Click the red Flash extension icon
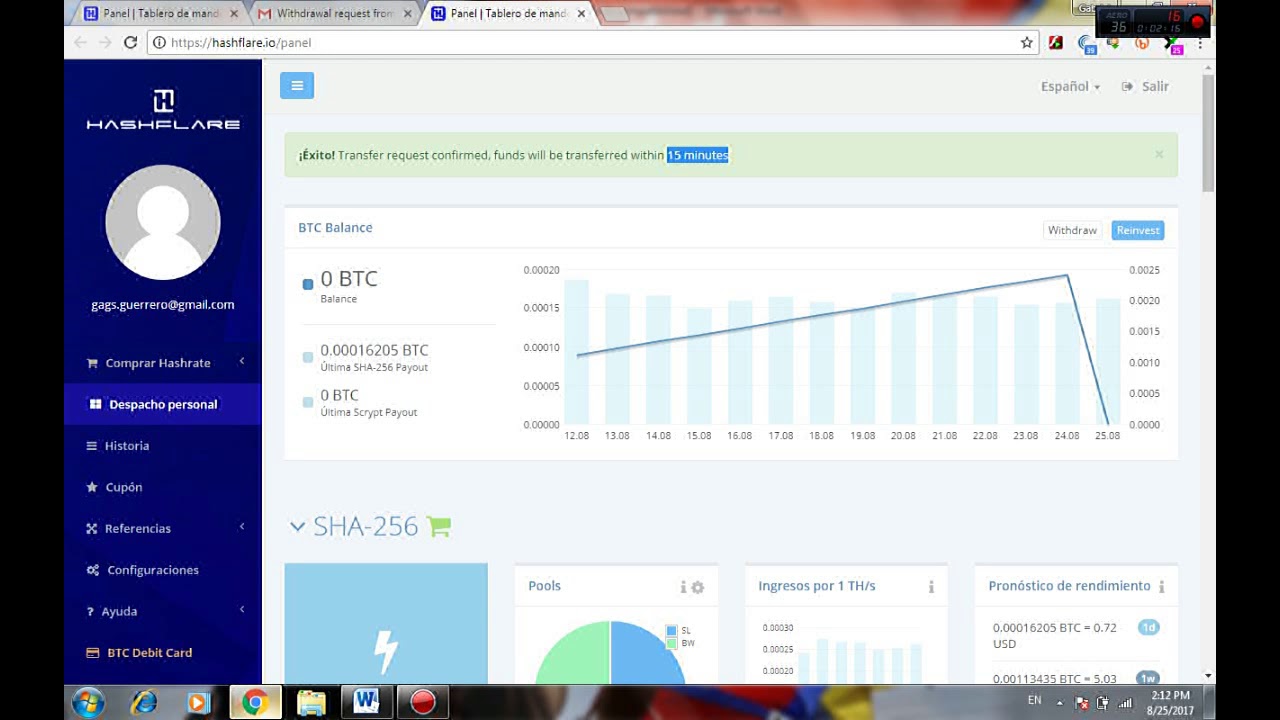Screen dimensions: 1280x720 (1055, 42)
